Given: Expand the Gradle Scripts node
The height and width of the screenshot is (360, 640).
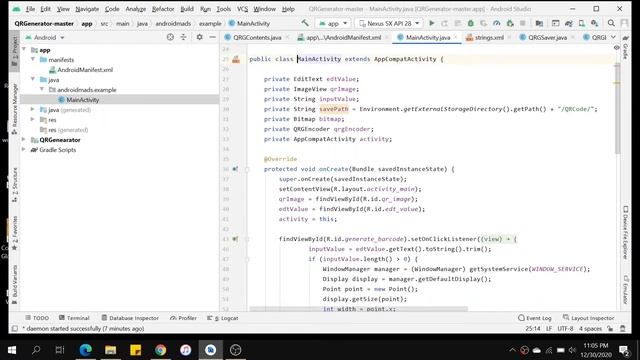Looking at the screenshot, I should pos(24,149).
